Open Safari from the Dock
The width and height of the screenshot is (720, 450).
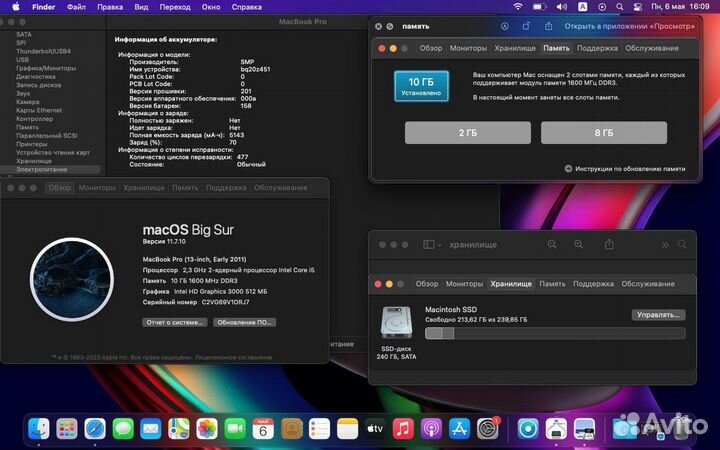click(95, 429)
